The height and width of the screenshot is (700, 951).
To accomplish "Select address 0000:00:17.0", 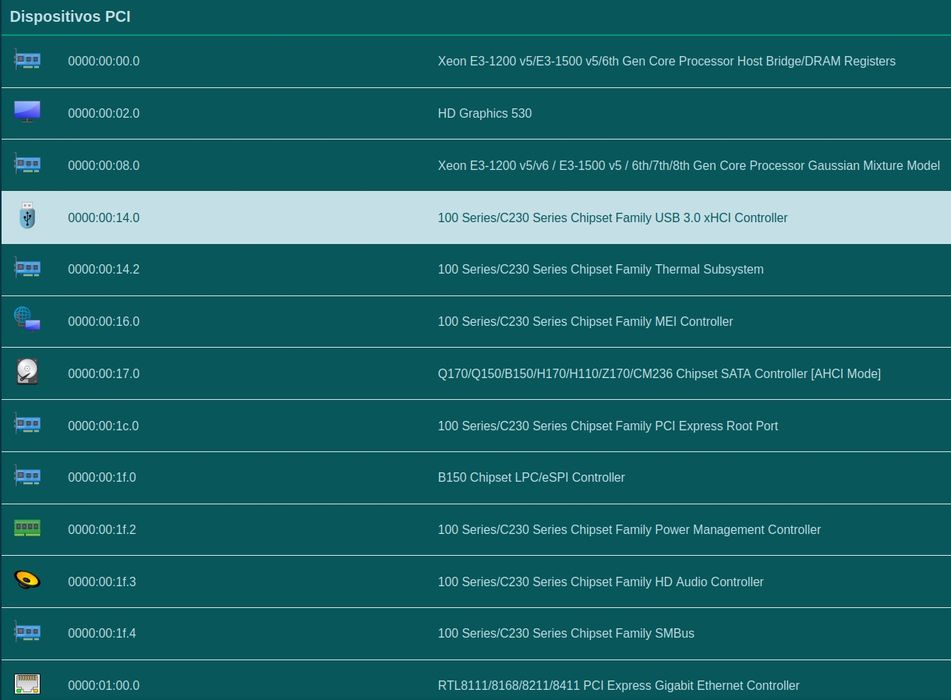I will 104,374.
